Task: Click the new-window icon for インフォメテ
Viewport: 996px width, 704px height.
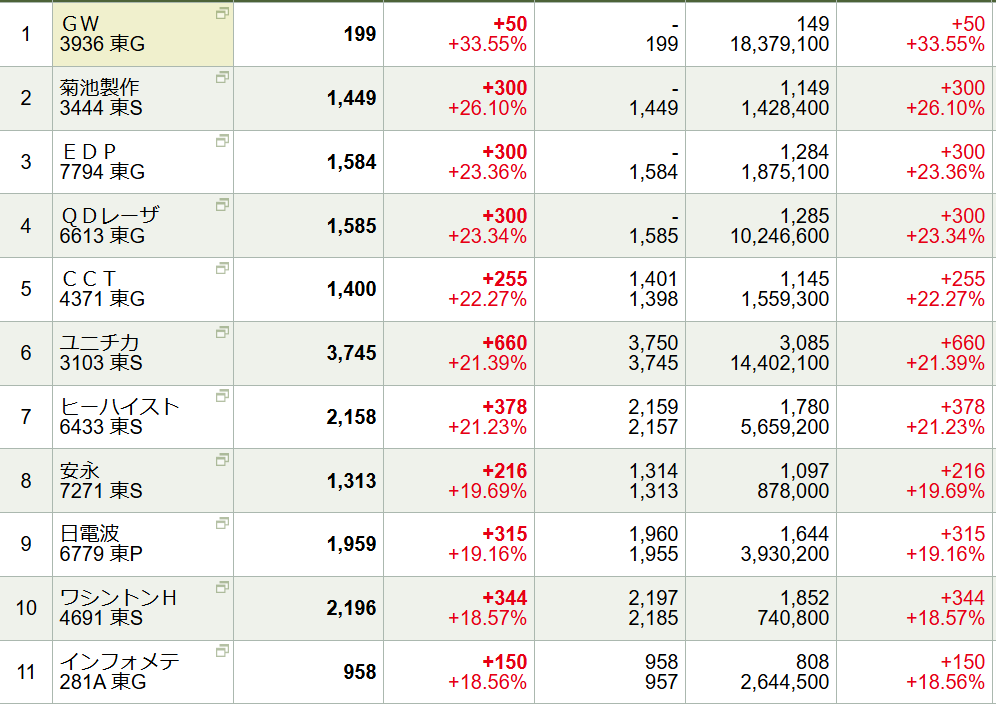Action: click(x=222, y=651)
